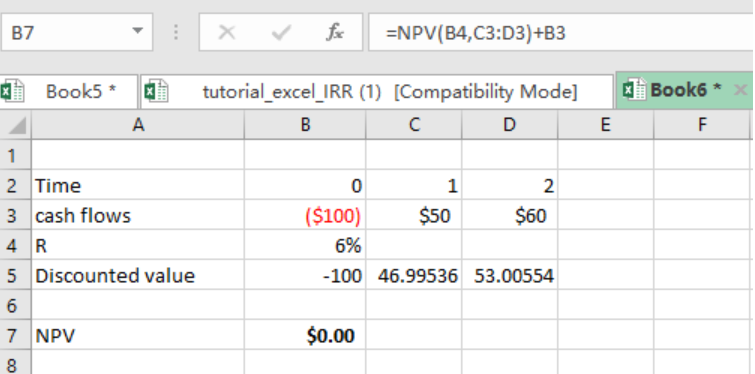Select the -100 discounted value cell

pos(305,275)
